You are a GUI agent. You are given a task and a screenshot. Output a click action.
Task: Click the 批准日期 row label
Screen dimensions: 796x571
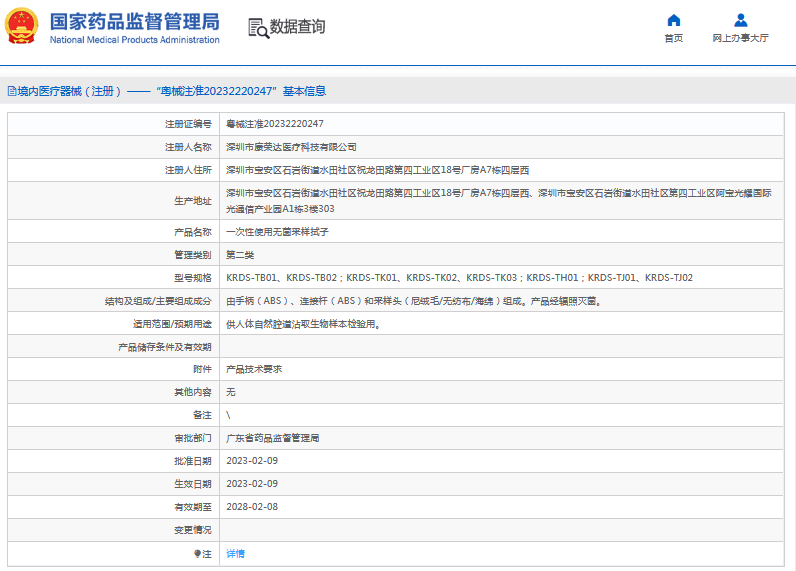193,461
